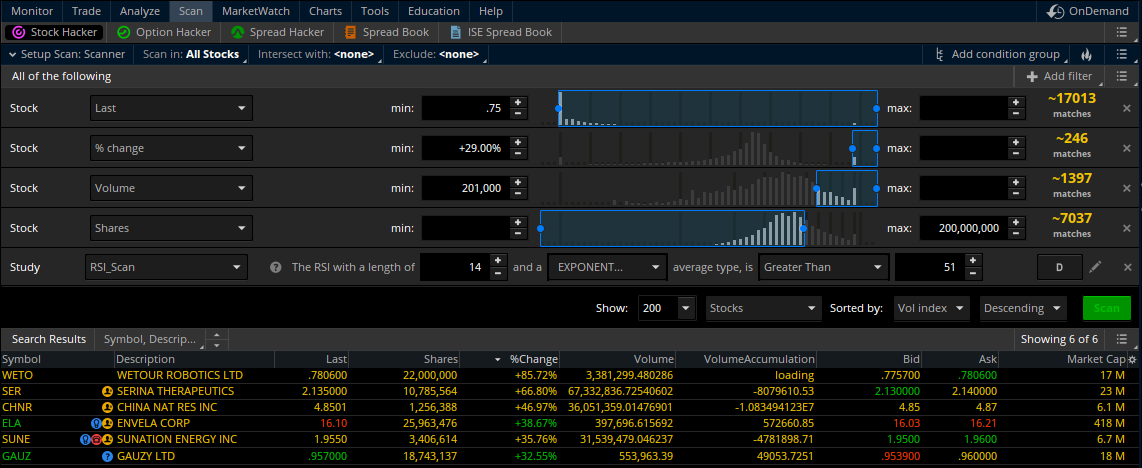Image resolution: width=1142 pixels, height=468 pixels.
Task: Open the Scan tab list menu icon
Action: (1122, 32)
